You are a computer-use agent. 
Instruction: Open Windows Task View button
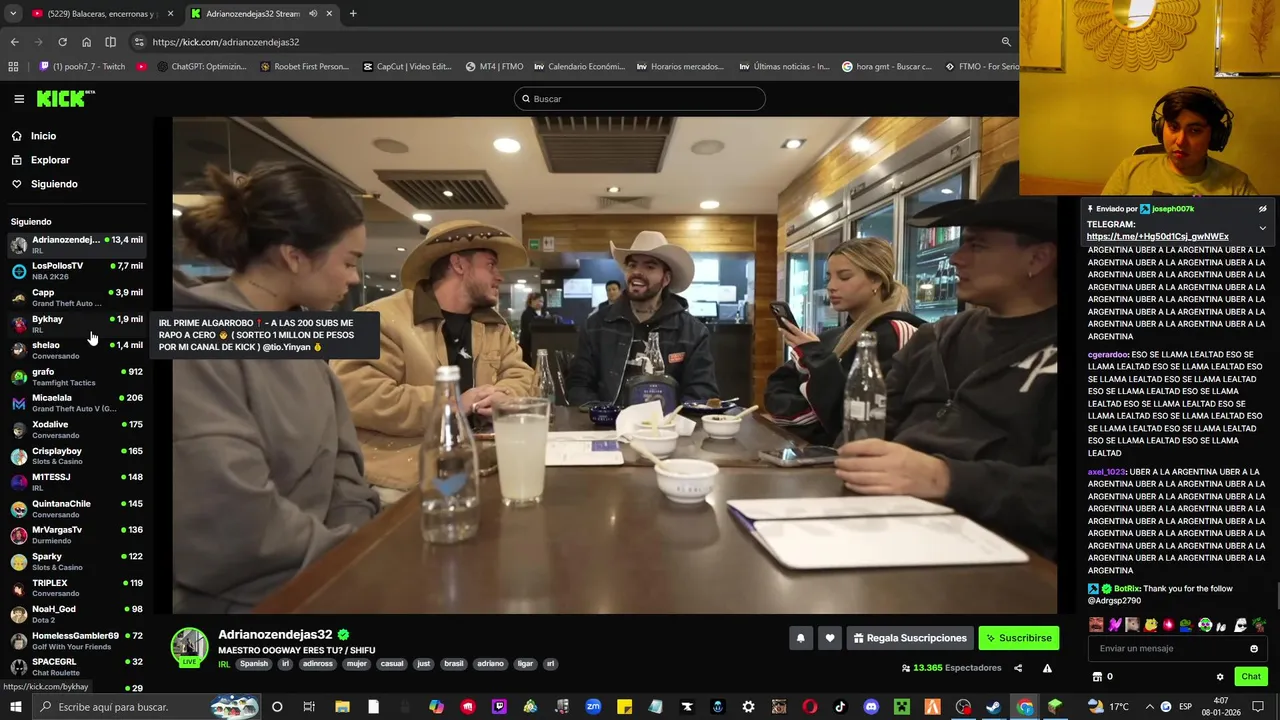pos(309,707)
